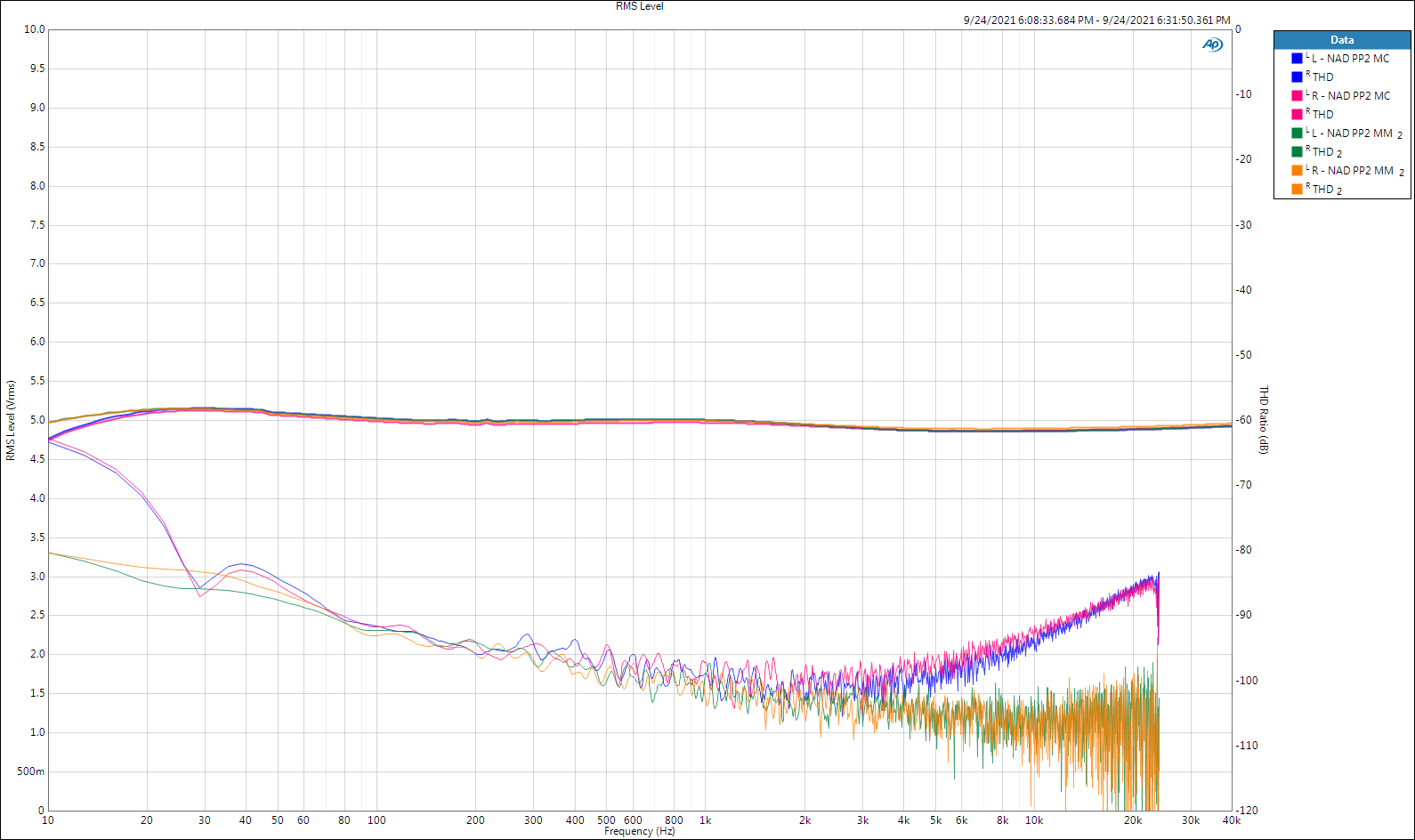The width and height of the screenshot is (1415, 840).
Task: Click the -120 tick on the THD axis
Action: point(1247,811)
